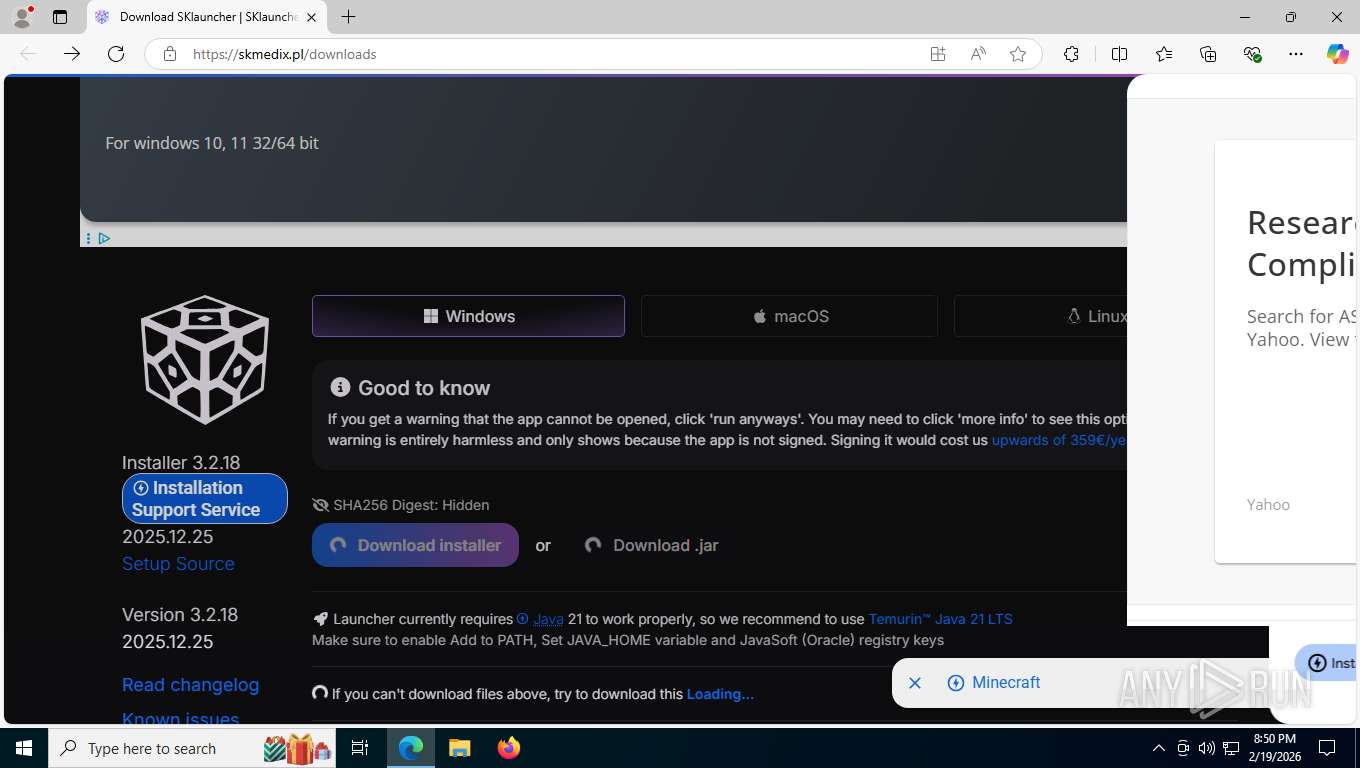The height and width of the screenshot is (768, 1360).
Task: Open the upwards of 359€ link
Action: [x=1059, y=440]
